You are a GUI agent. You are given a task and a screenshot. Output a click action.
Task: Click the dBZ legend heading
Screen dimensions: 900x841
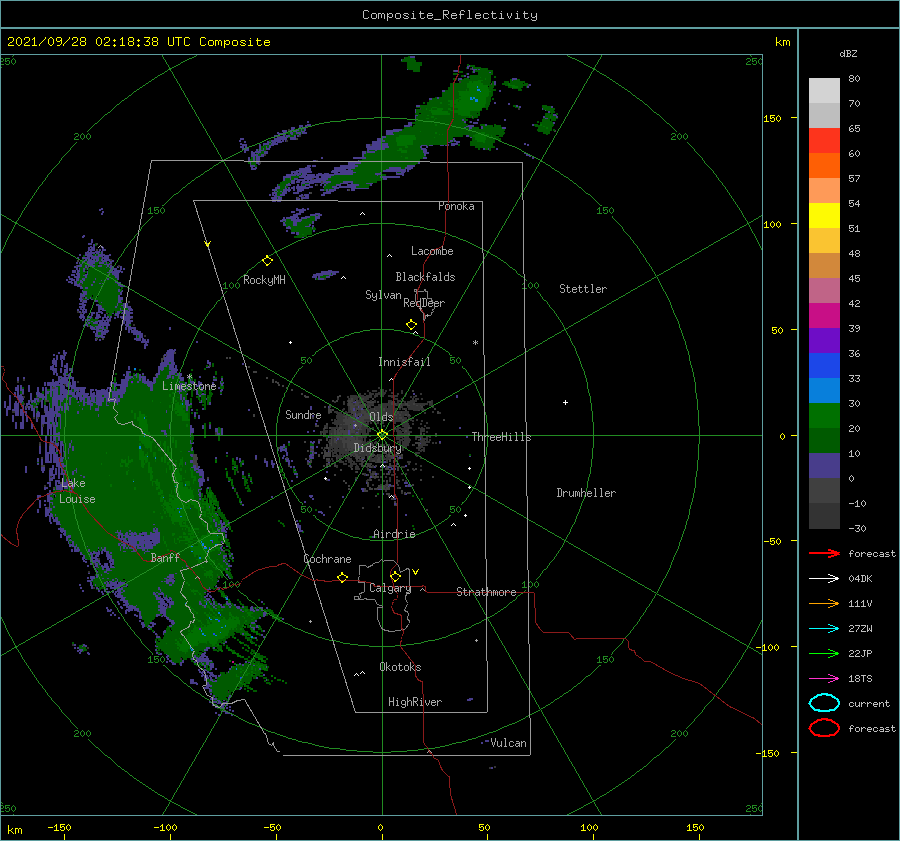click(848, 53)
